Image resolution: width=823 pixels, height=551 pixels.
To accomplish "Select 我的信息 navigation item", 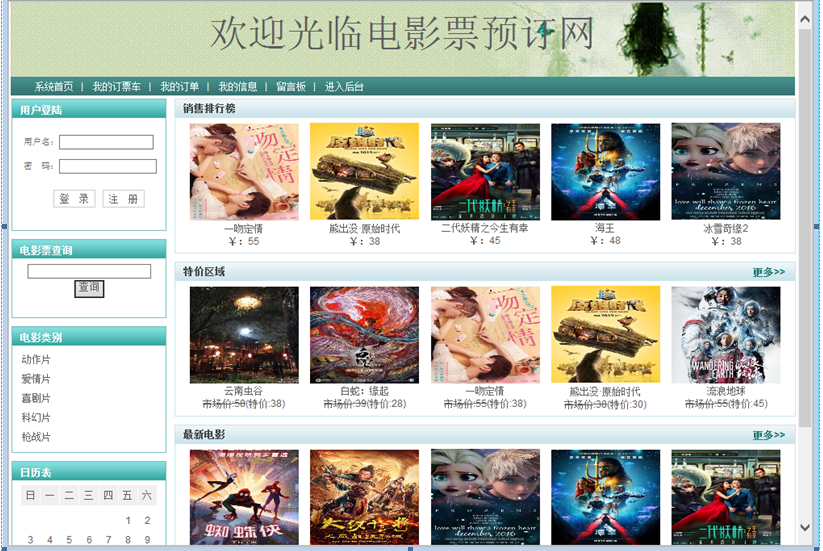I will 238,87.
